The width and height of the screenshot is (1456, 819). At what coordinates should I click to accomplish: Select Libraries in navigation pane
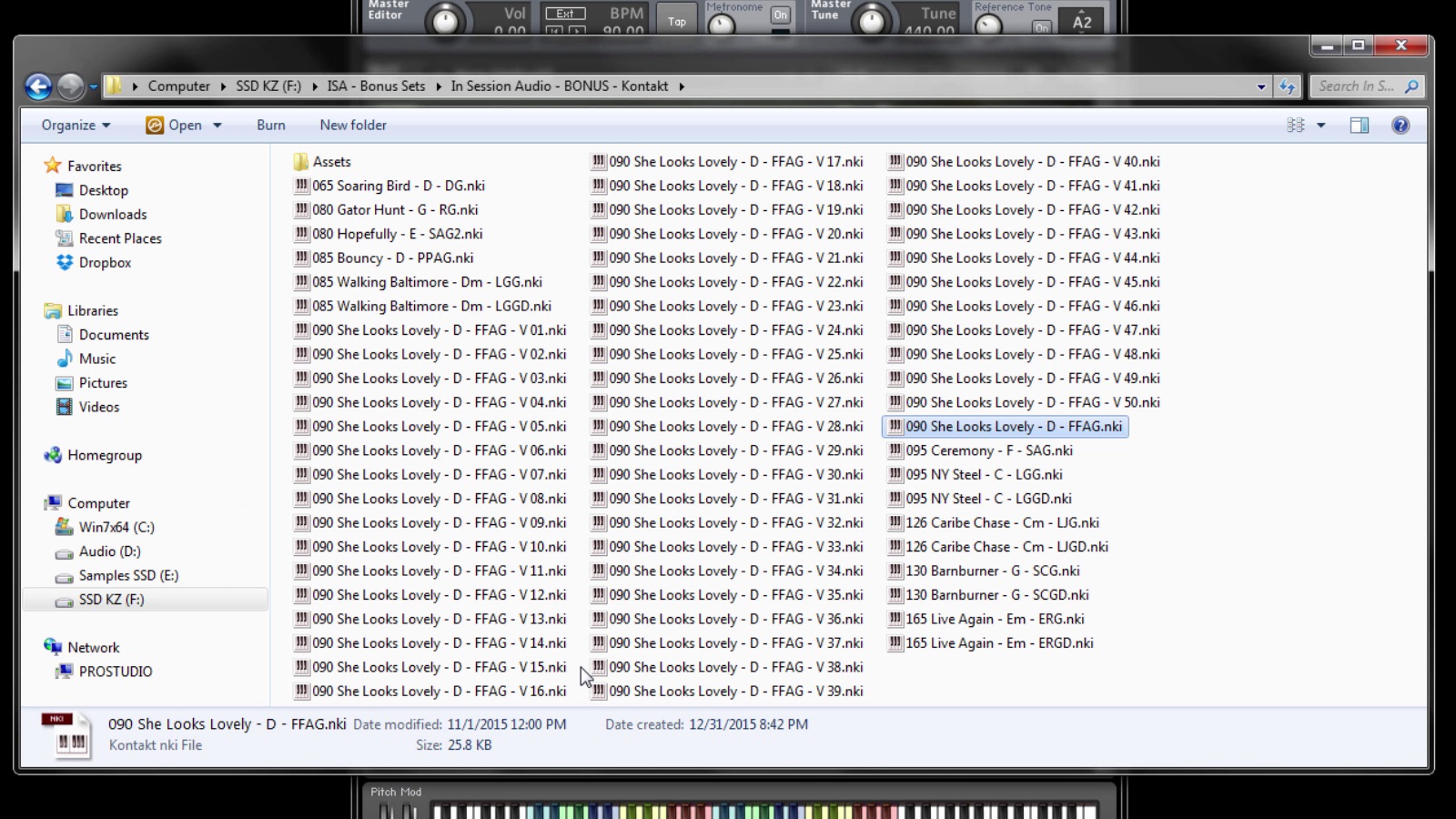click(x=93, y=310)
